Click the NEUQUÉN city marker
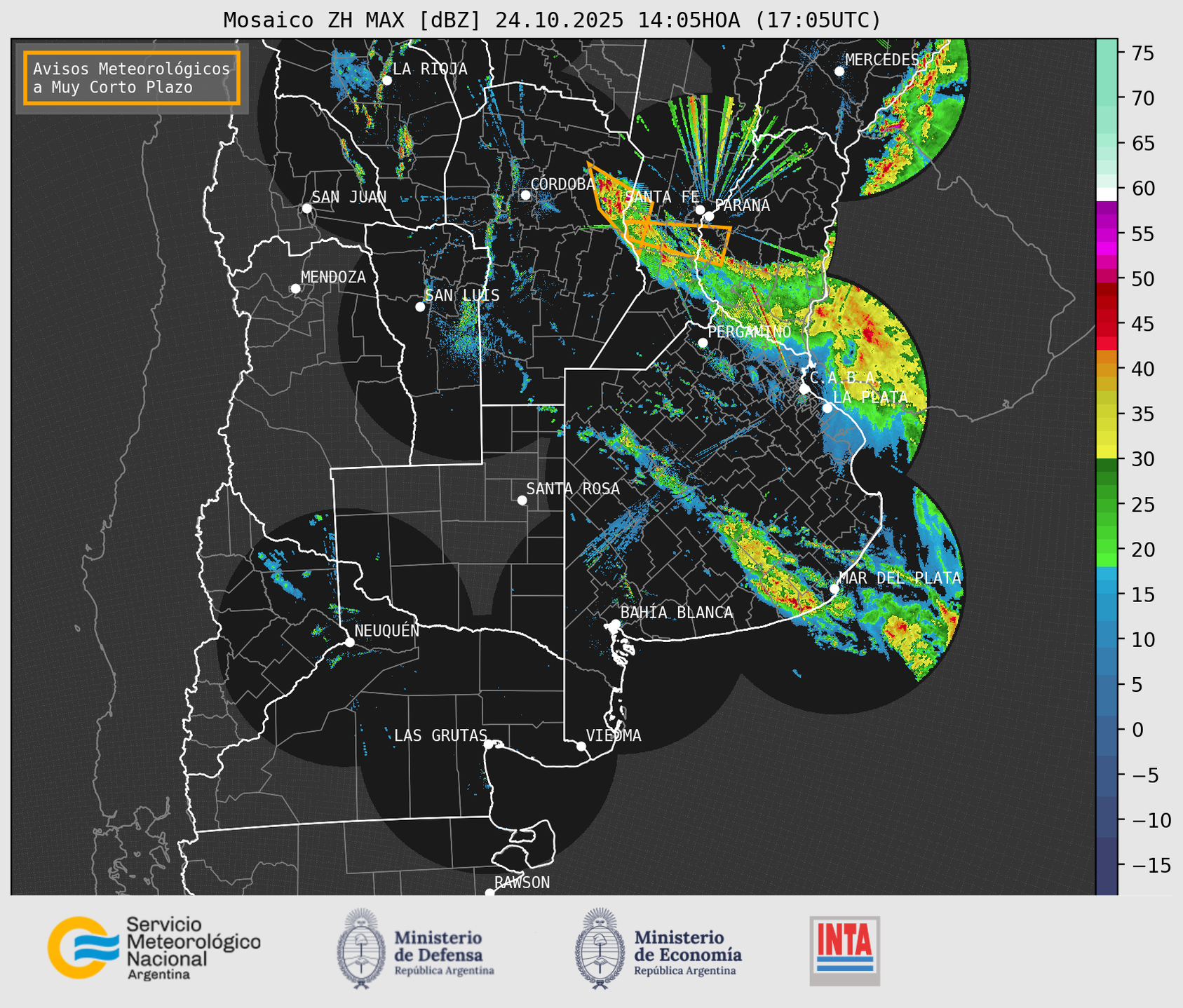 [349, 641]
